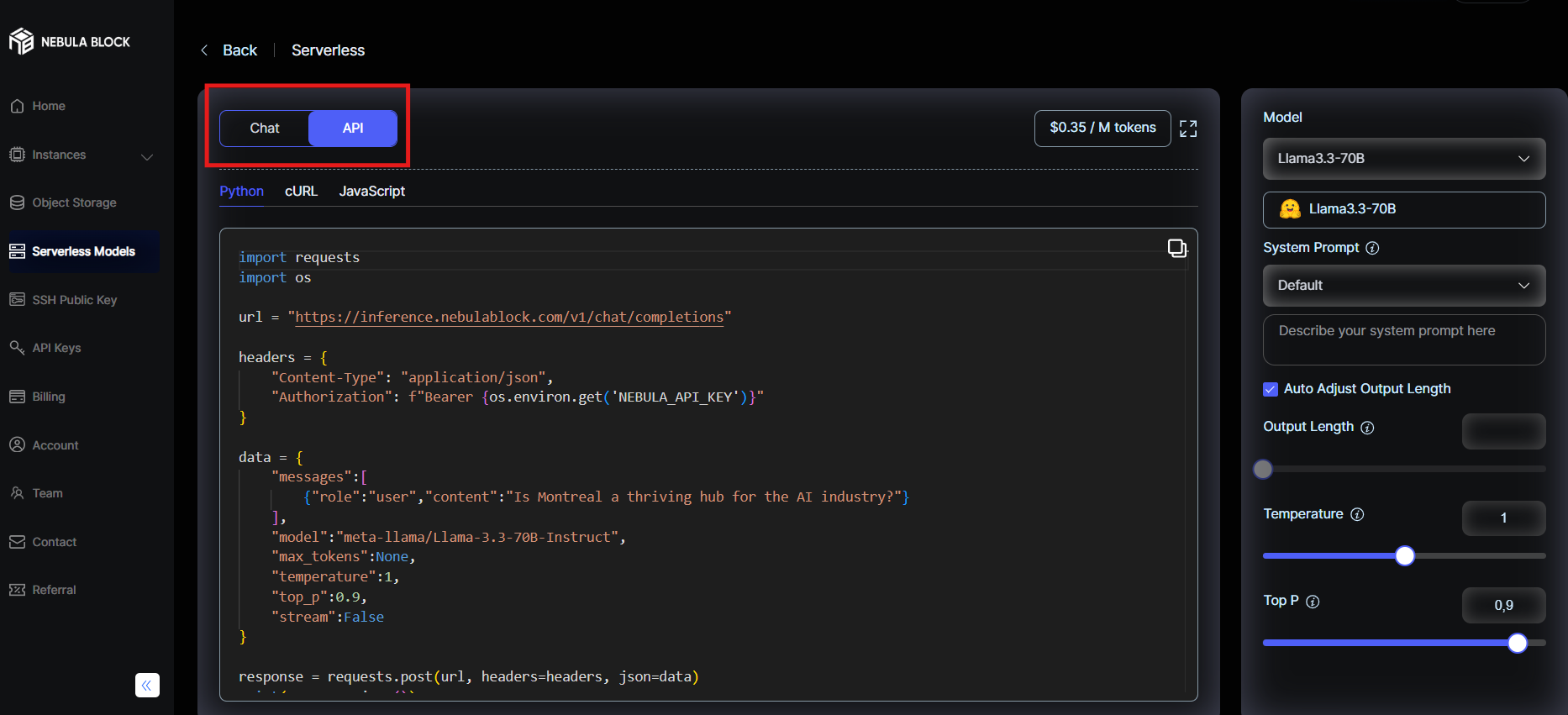
Task: Open Account settings in sidebar
Action: [55, 445]
